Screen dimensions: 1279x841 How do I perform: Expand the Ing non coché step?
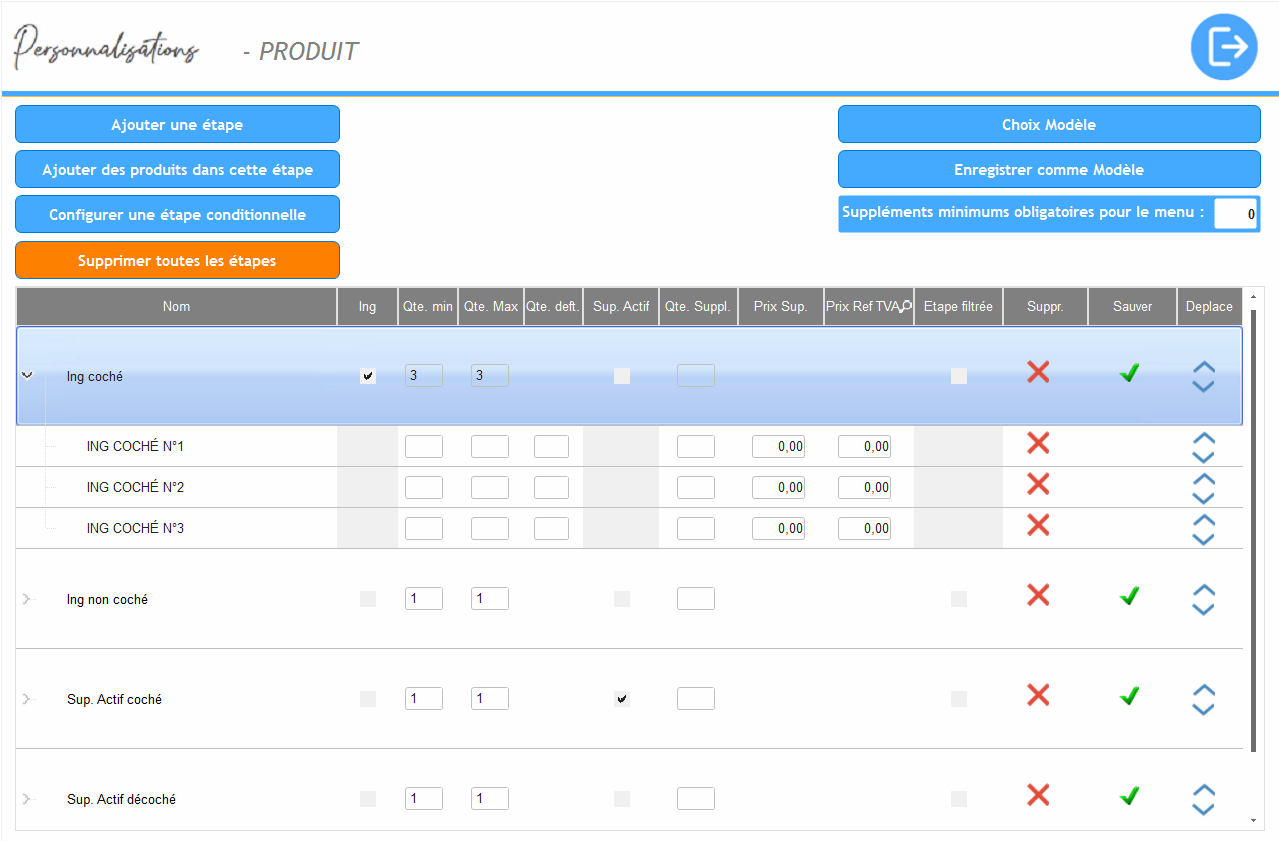tap(27, 599)
